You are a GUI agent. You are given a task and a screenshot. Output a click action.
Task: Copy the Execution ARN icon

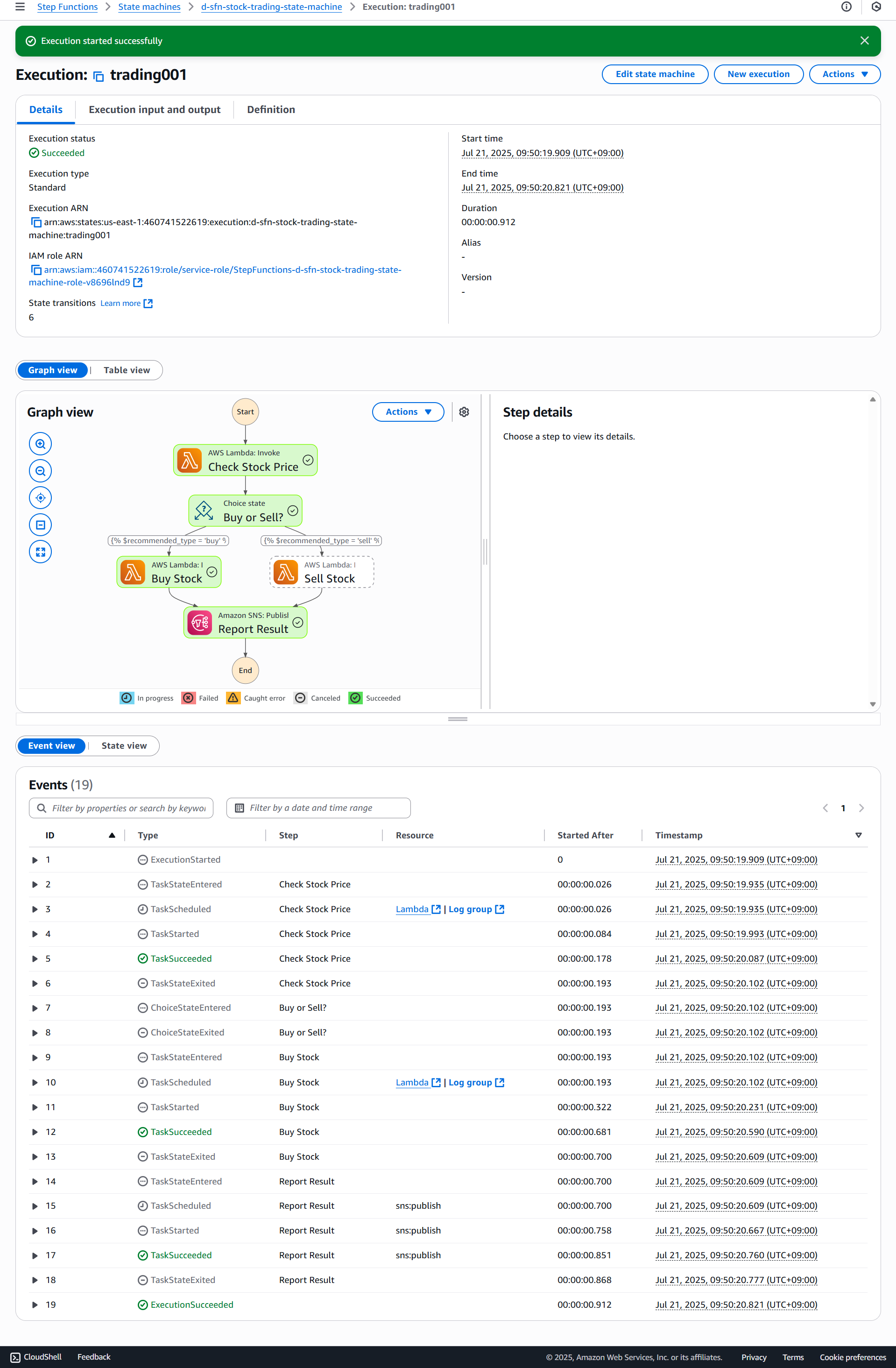tap(35, 222)
